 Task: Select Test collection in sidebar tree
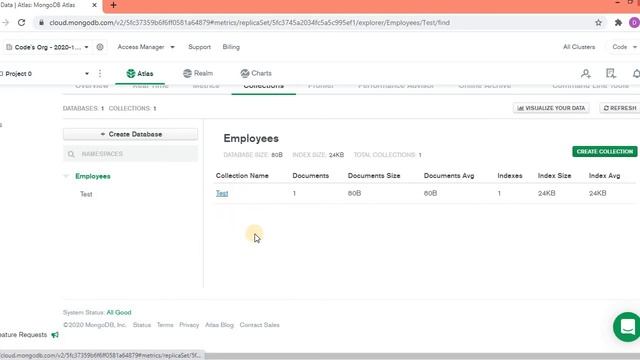(x=86, y=194)
